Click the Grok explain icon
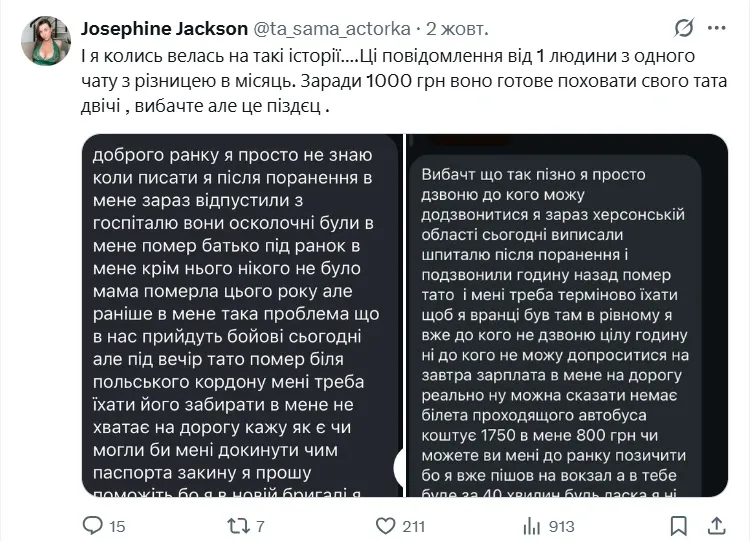The image size is (755, 541). coord(686,27)
